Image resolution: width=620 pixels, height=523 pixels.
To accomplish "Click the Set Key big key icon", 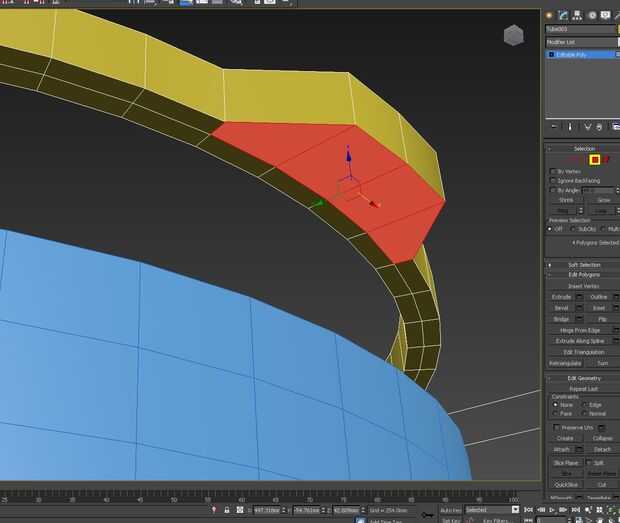I will (x=427, y=515).
